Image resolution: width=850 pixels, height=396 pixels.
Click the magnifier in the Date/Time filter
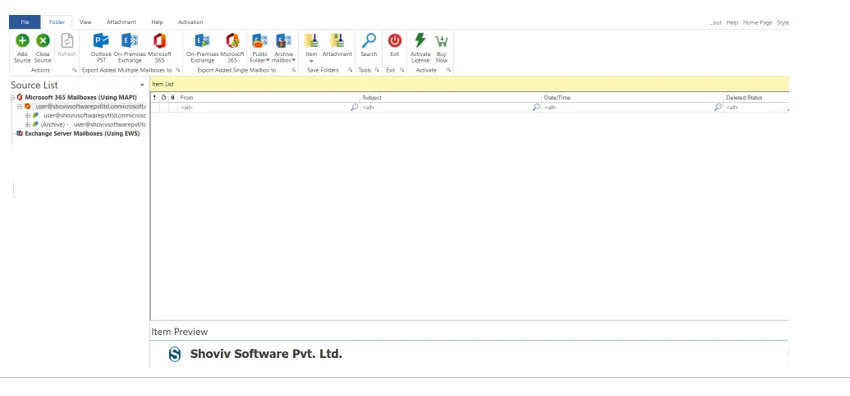coord(718,107)
